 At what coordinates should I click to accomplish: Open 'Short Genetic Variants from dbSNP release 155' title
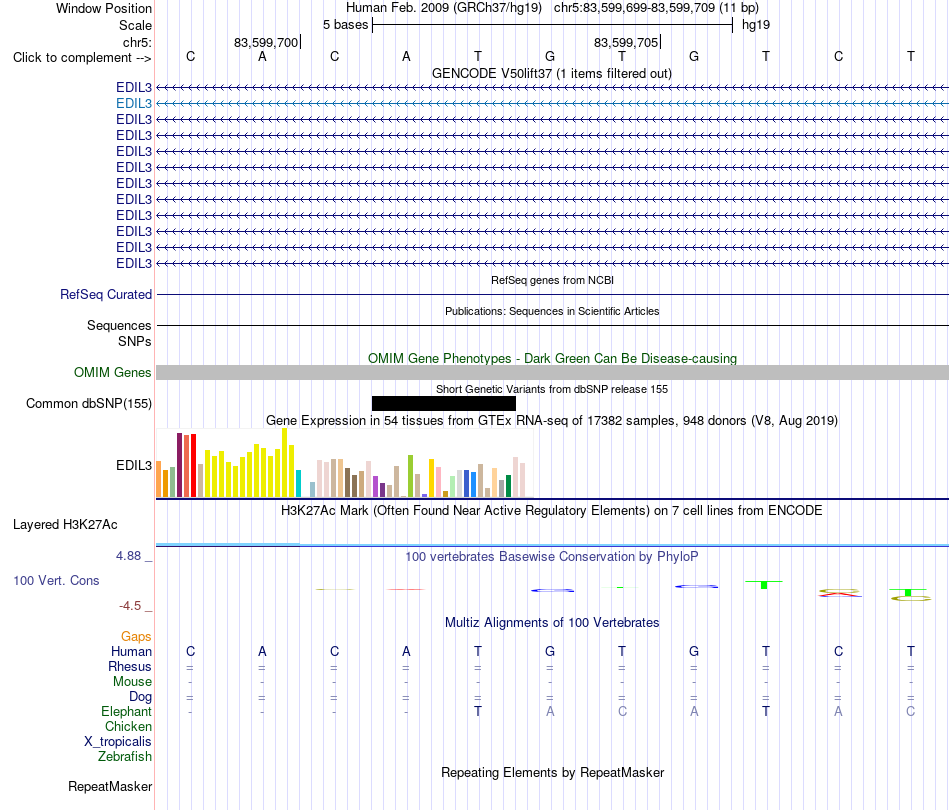[552, 389]
